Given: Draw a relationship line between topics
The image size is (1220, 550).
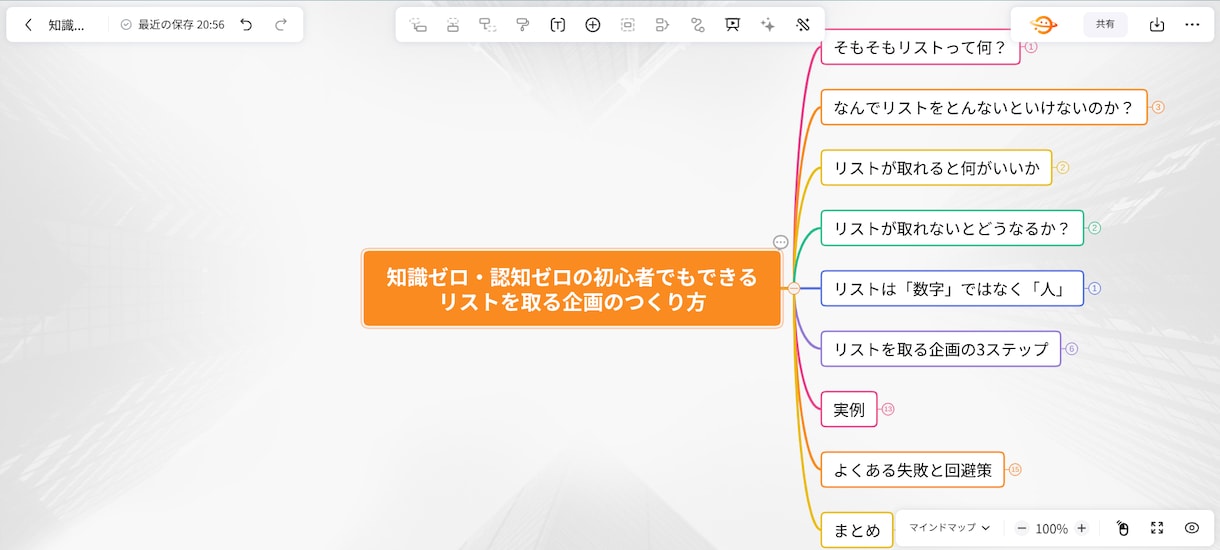Looking at the screenshot, I should point(697,25).
